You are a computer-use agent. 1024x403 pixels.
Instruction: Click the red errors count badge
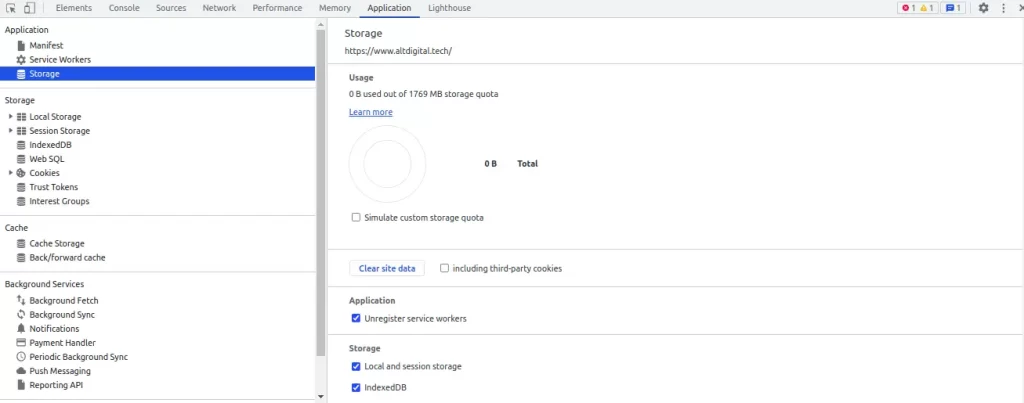pyautogui.click(x=908, y=8)
